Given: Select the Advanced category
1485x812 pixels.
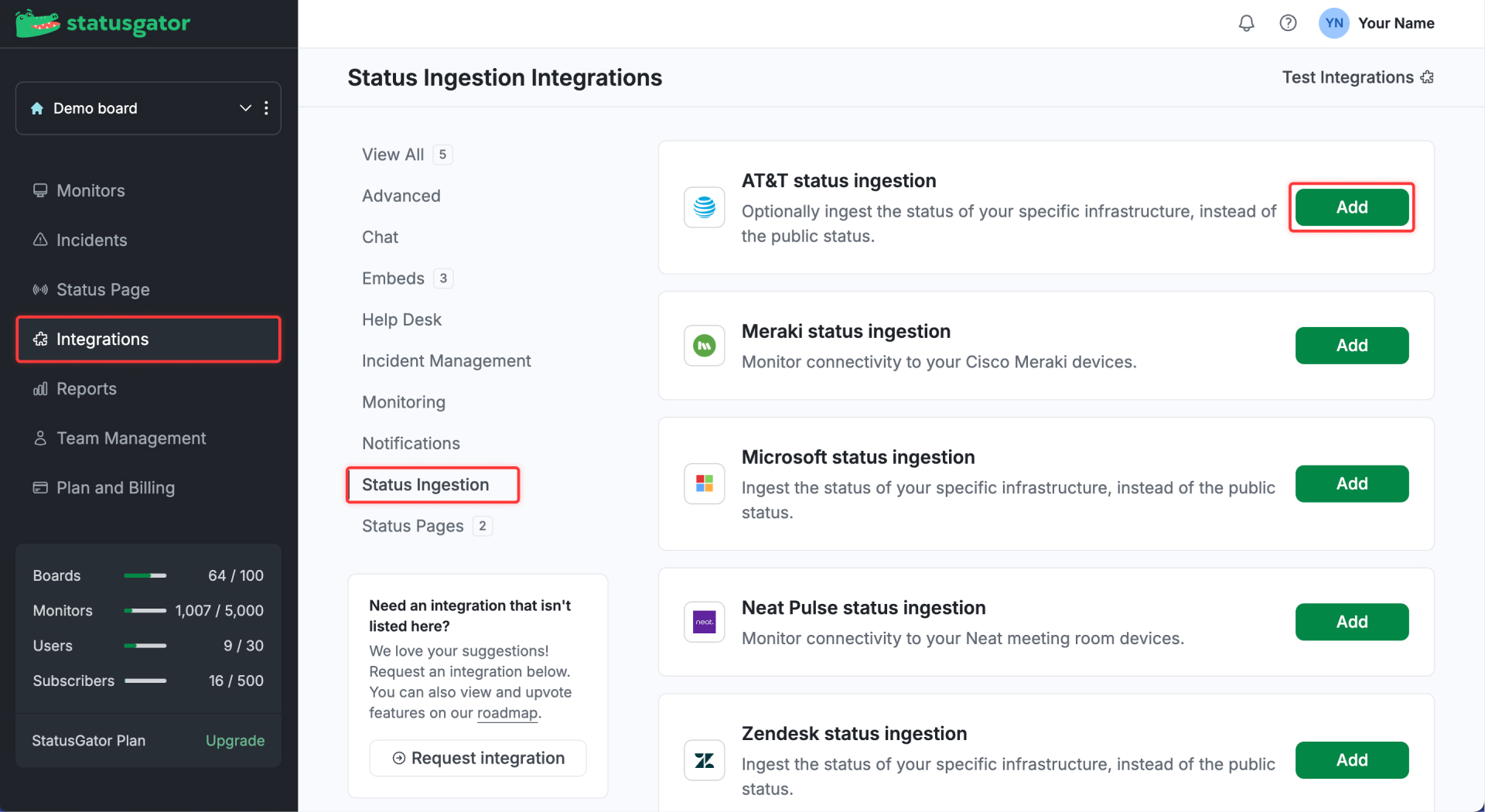Looking at the screenshot, I should [401, 196].
